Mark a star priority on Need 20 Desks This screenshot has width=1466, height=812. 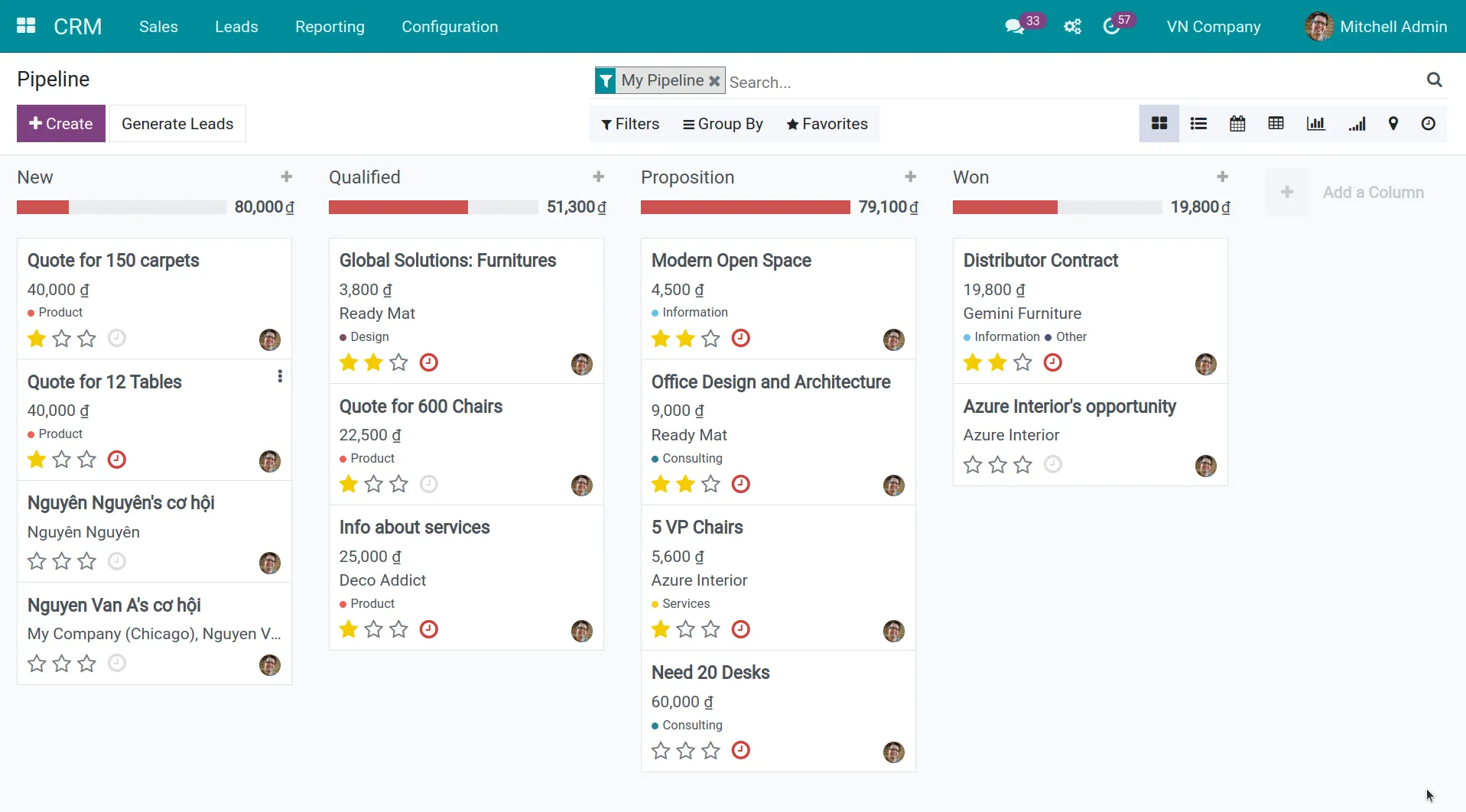pyautogui.click(x=660, y=750)
